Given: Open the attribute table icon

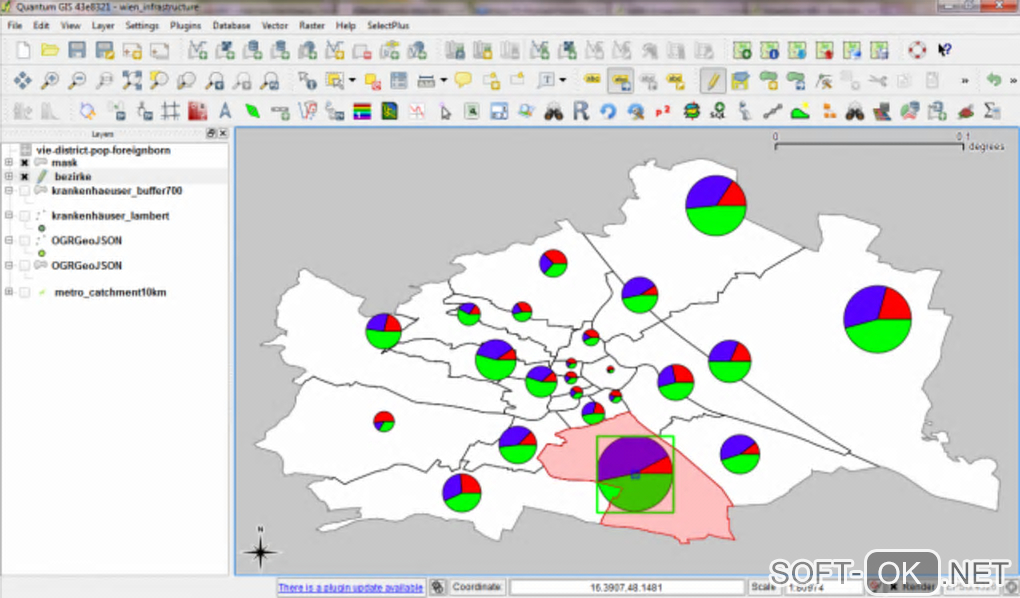Looking at the screenshot, I should pos(399,81).
